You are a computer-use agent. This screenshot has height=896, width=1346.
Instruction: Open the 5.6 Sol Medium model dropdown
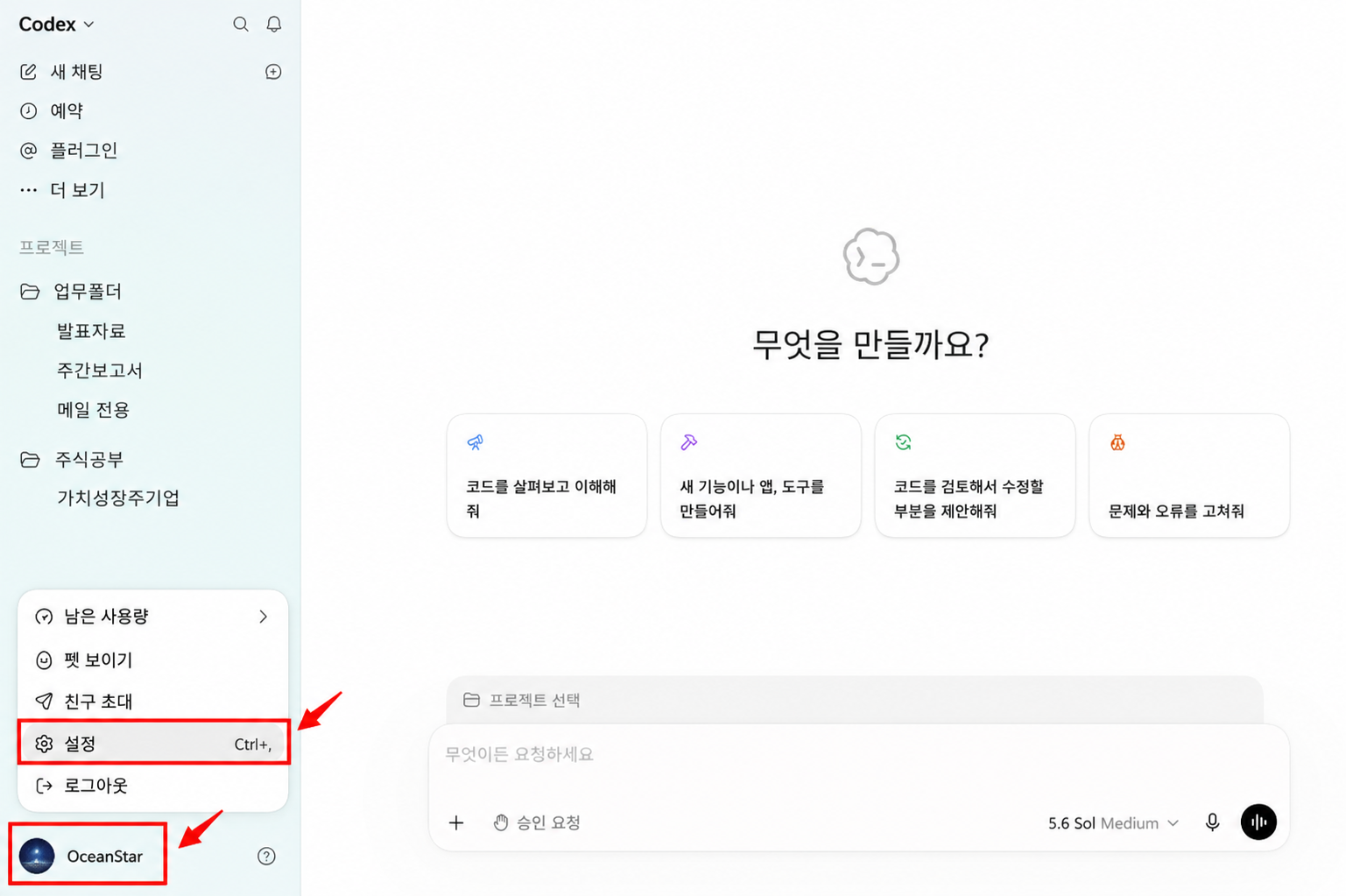click(x=1114, y=823)
